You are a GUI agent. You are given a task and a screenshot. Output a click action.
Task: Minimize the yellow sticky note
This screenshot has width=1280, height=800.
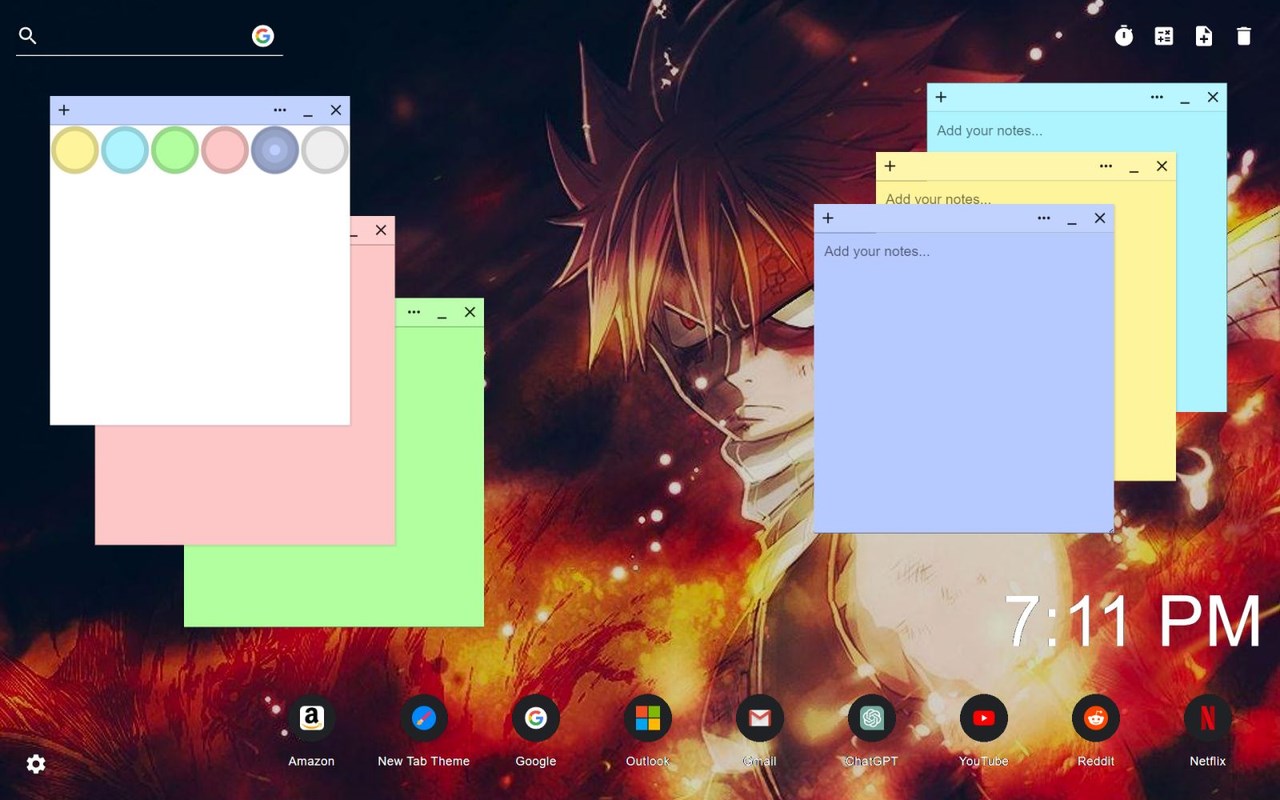[x=1134, y=167]
